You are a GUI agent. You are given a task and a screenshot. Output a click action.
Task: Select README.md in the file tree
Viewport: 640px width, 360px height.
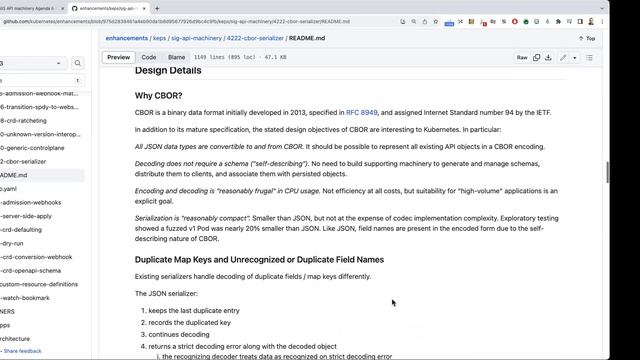(41, 175)
